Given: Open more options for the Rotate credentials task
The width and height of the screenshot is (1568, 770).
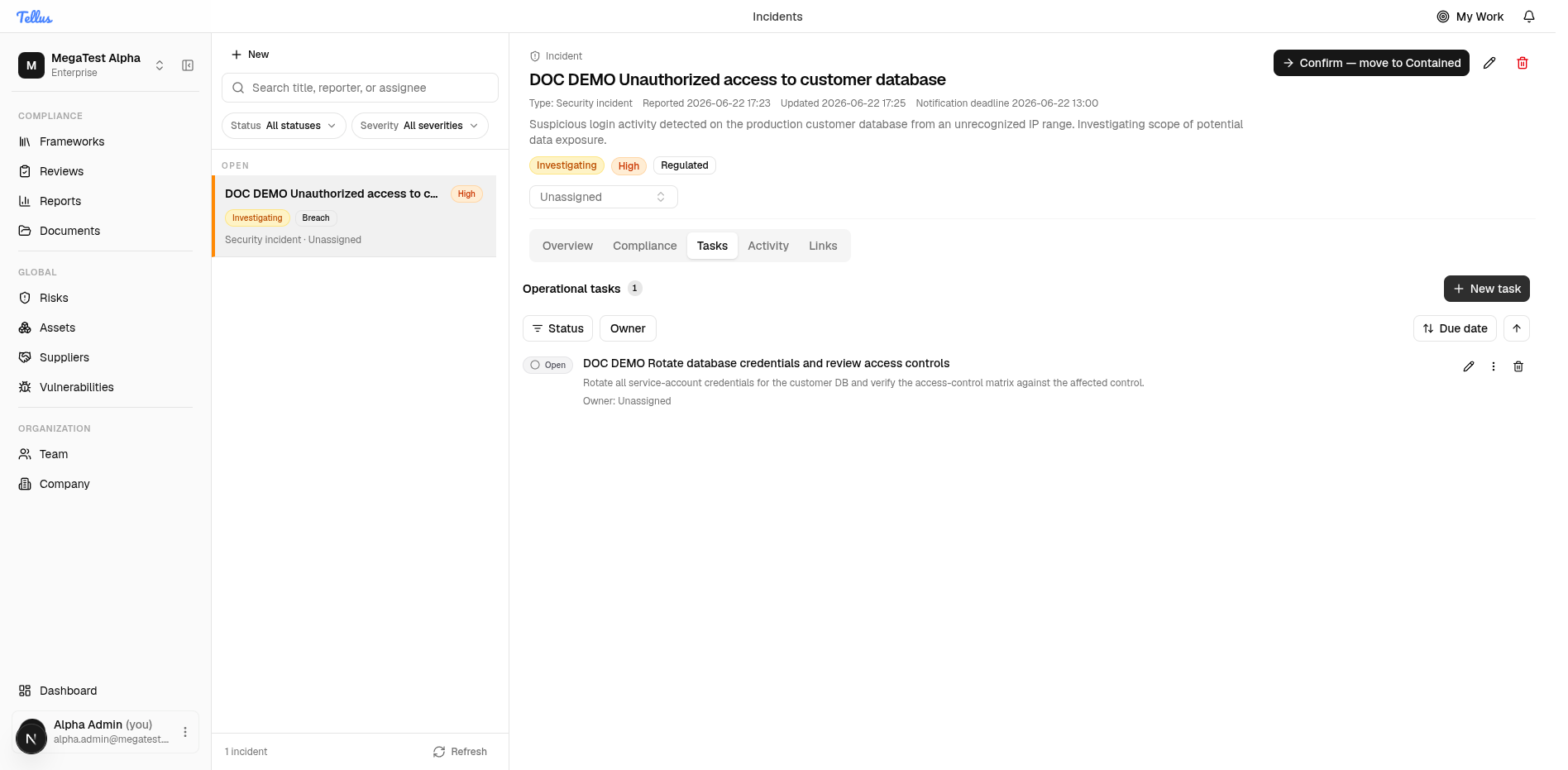Looking at the screenshot, I should click(1494, 366).
